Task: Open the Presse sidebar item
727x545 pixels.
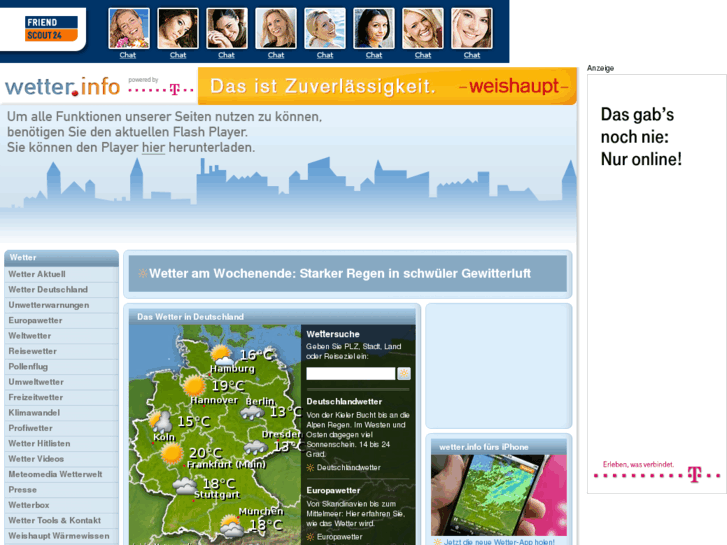Action: (x=61, y=489)
